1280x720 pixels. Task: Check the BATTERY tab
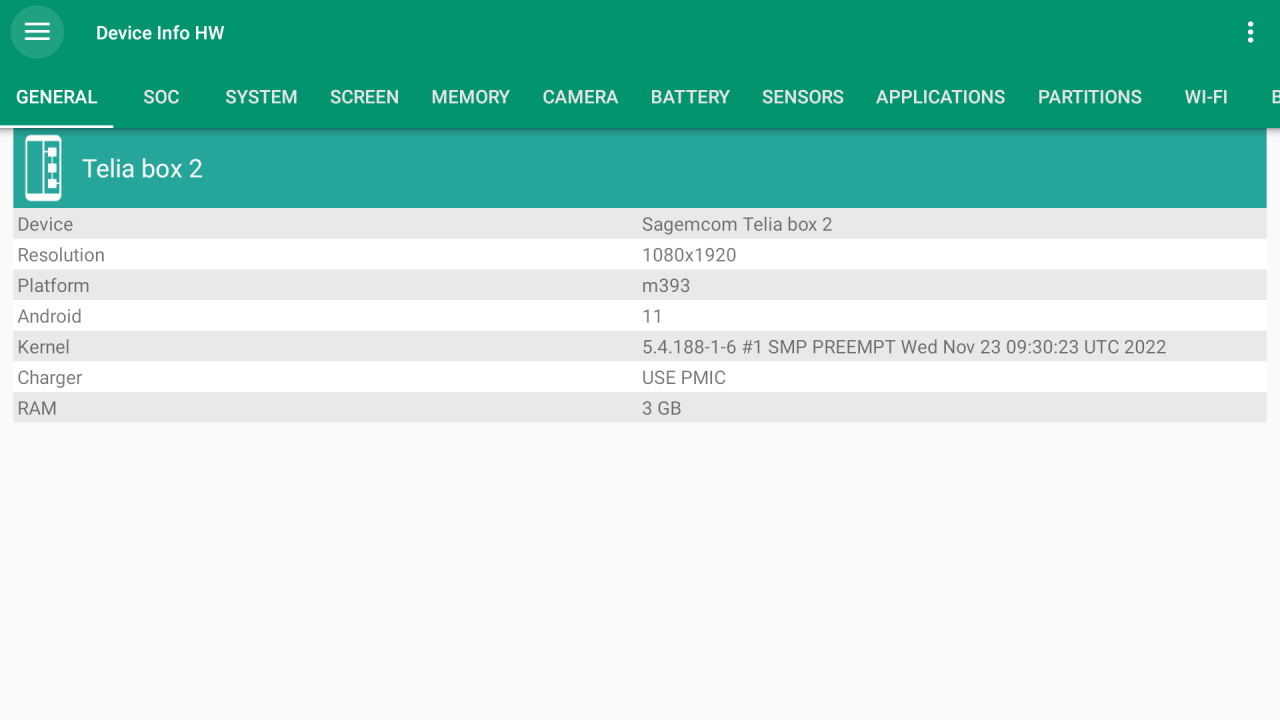pos(690,97)
